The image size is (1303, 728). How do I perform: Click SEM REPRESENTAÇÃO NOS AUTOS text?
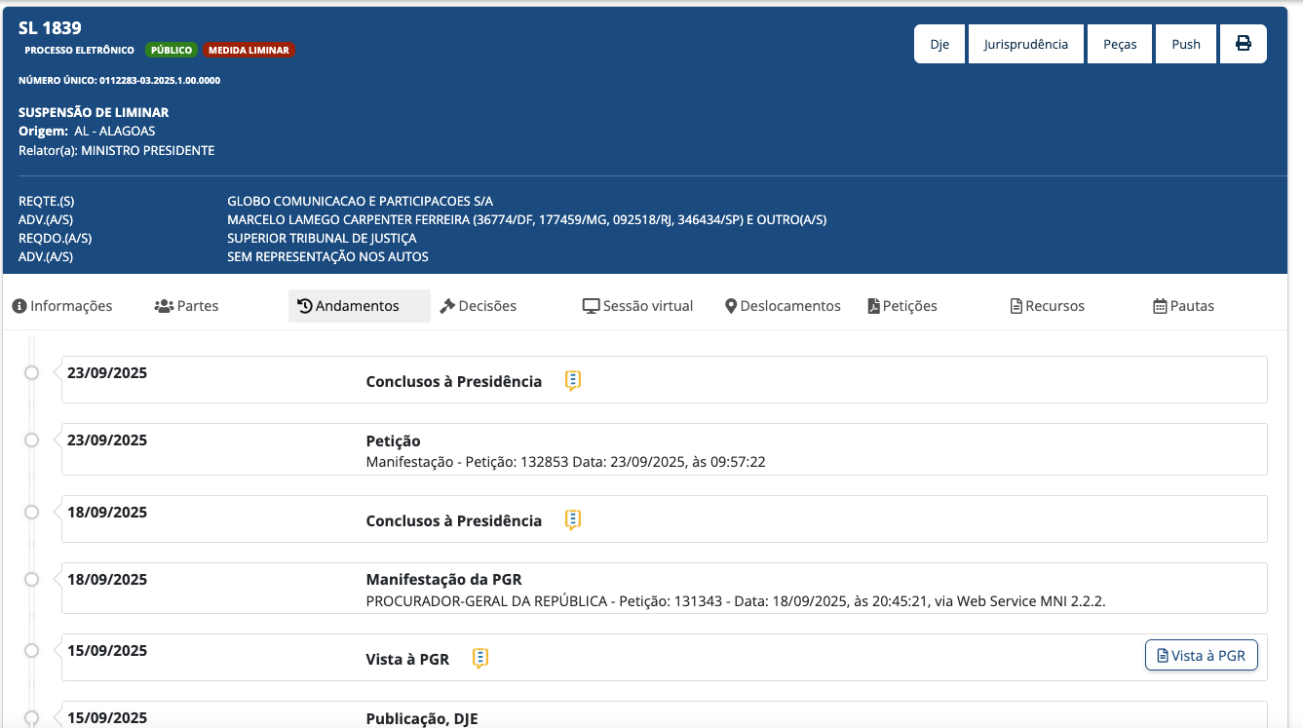(328, 257)
